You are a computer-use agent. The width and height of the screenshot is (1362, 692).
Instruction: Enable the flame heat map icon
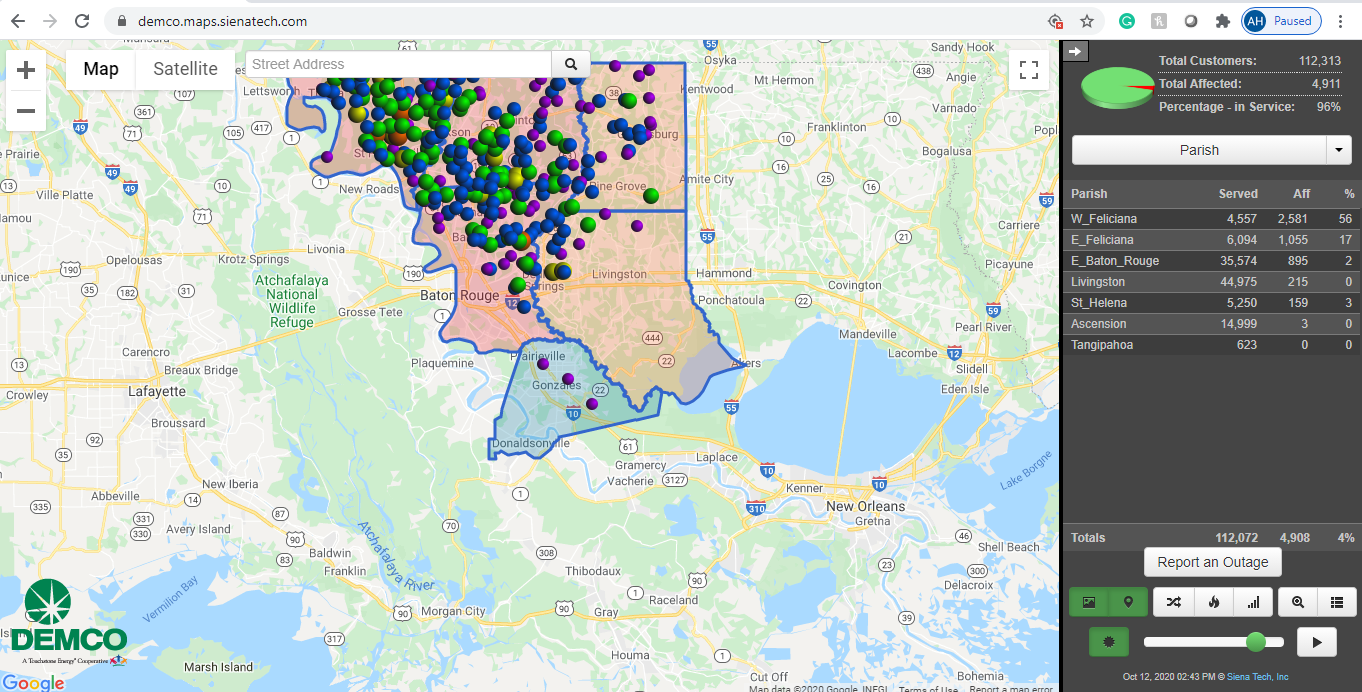pos(1213,602)
